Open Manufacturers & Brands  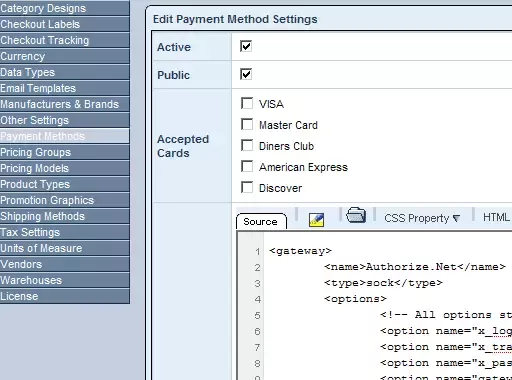pyautogui.click(x=65, y=104)
